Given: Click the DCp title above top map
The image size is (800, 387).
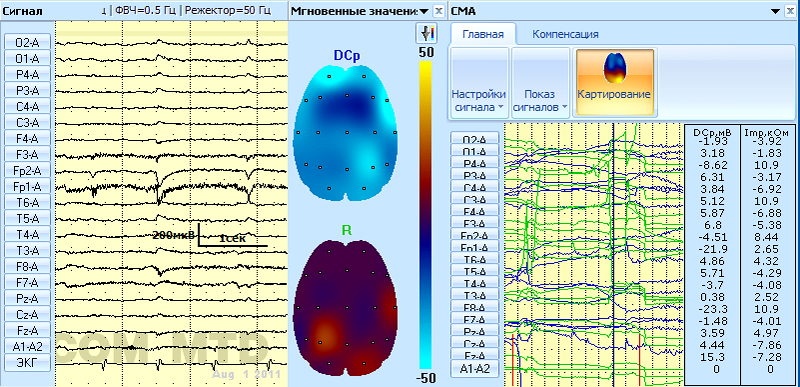Looking at the screenshot, I should (x=346, y=57).
